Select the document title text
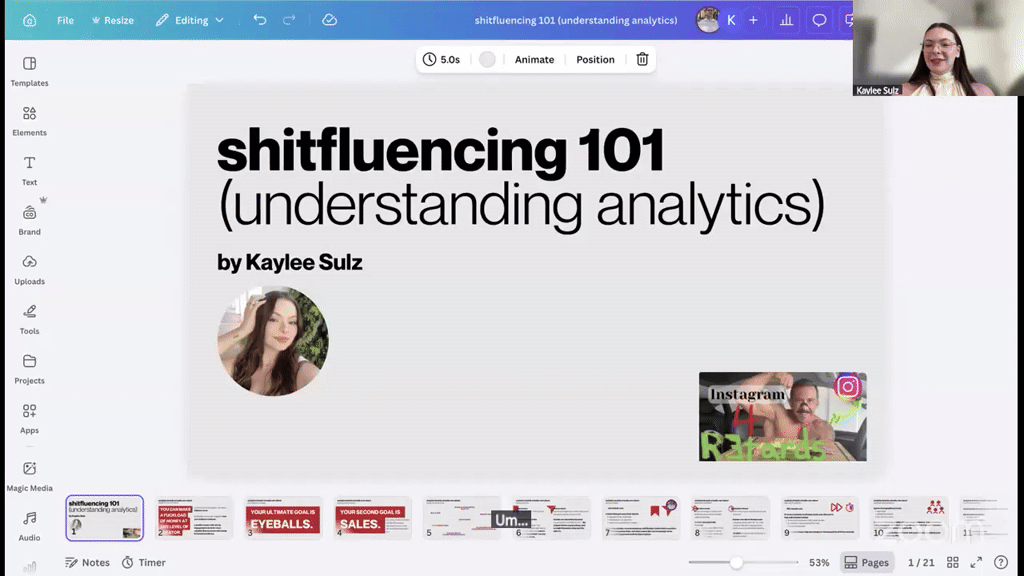Screen dimensions: 1024x576 [x=575, y=20]
